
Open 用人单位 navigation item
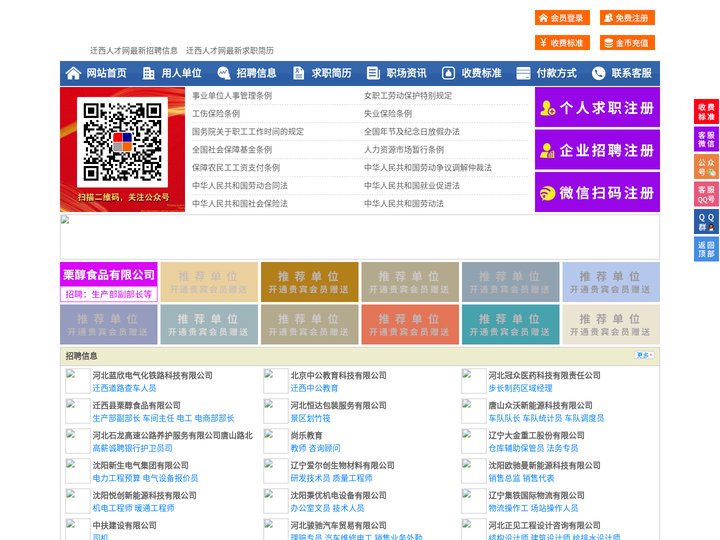point(181,73)
